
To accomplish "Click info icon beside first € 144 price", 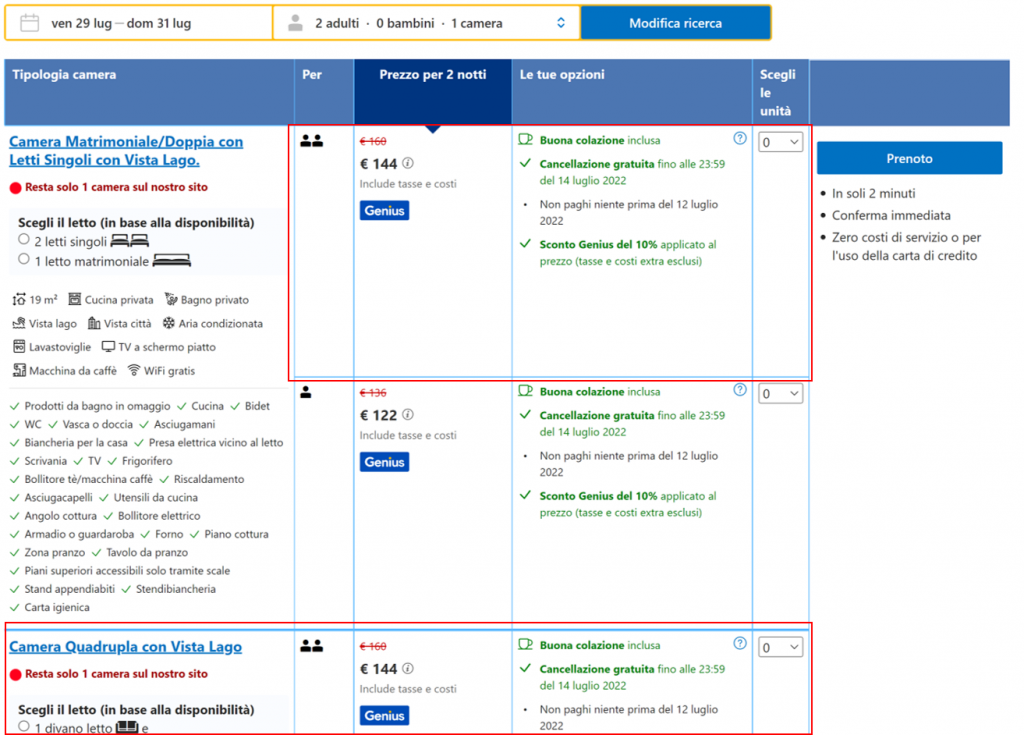I will pos(408,163).
